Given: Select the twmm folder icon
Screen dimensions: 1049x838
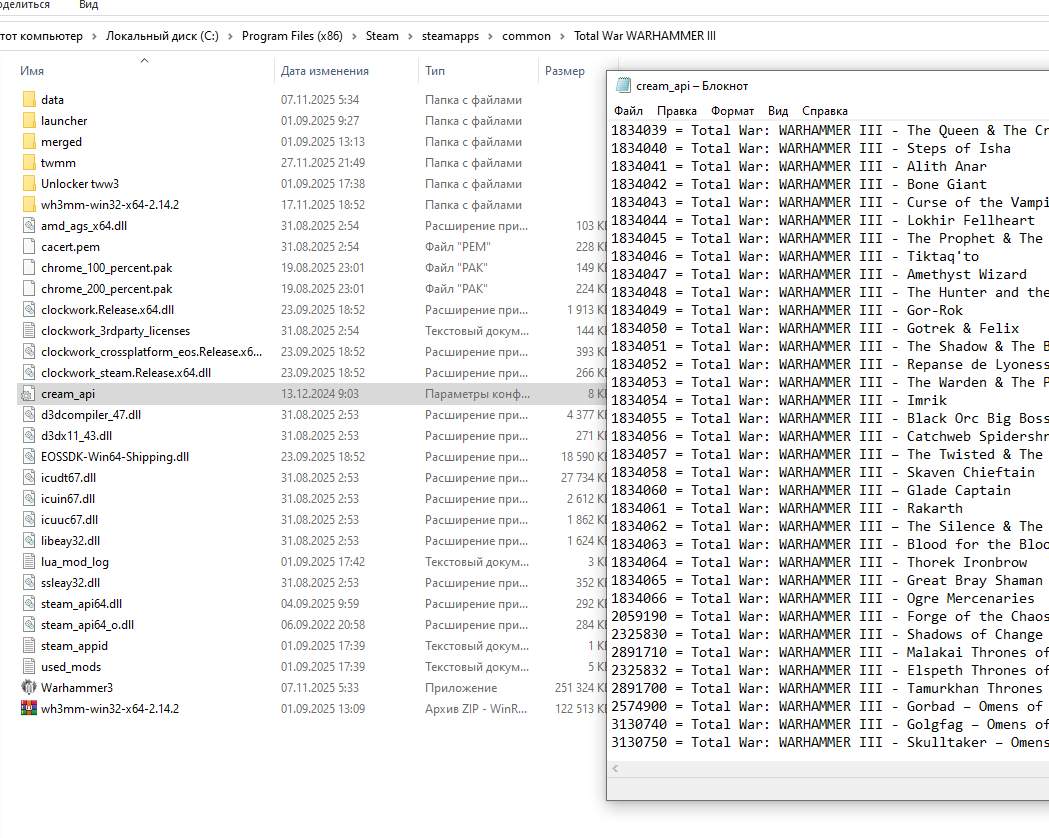Looking at the screenshot, I should click(x=29, y=163).
